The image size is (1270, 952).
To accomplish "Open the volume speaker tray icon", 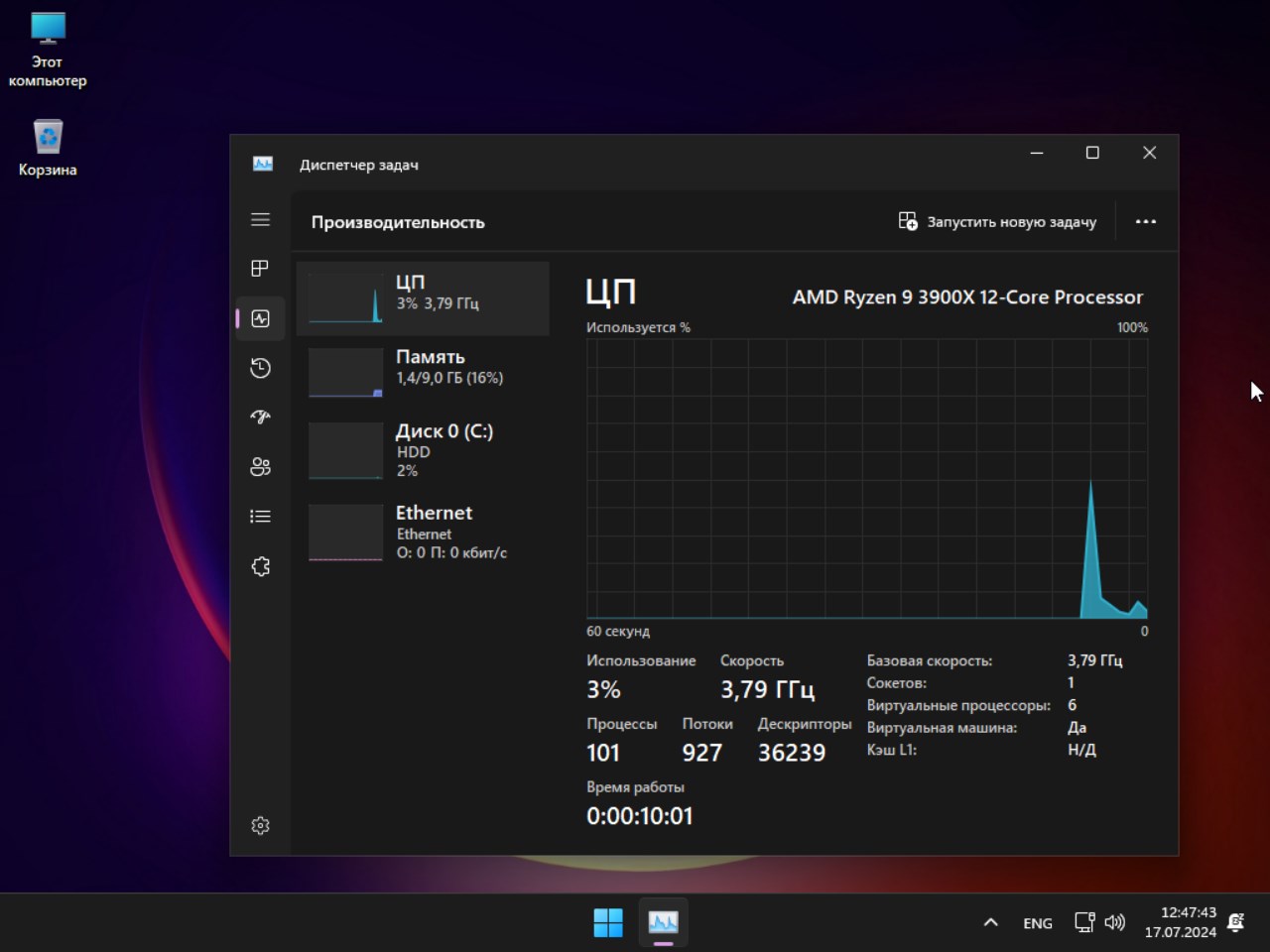I will (1115, 922).
